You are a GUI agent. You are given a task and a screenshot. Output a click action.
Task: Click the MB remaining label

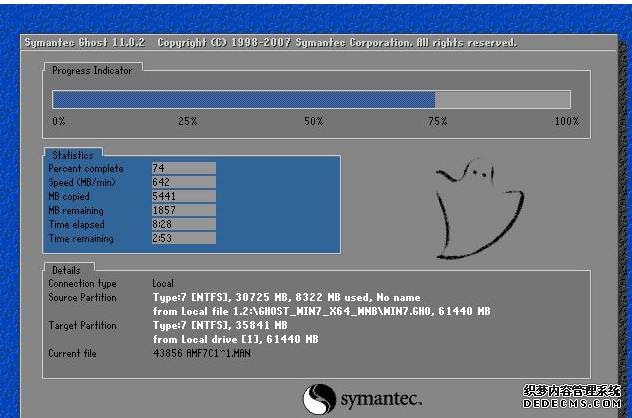(76, 211)
